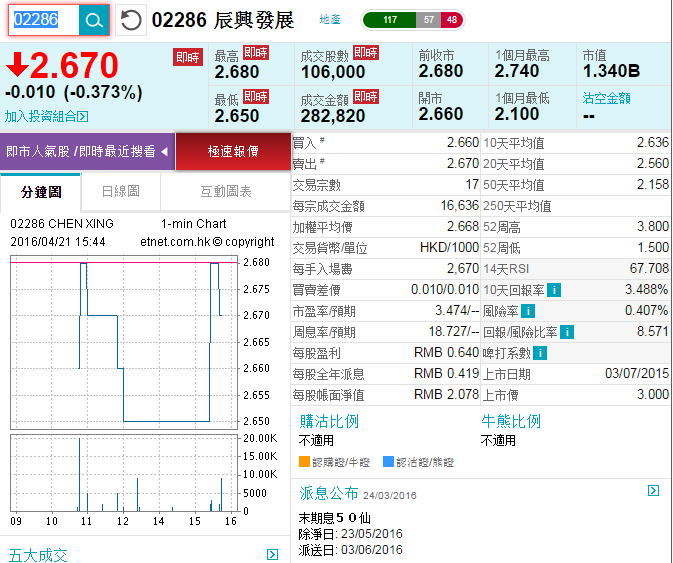This screenshot has height=563, width=673.
Task: Switch to the 日線圖 tab
Action: coord(120,191)
